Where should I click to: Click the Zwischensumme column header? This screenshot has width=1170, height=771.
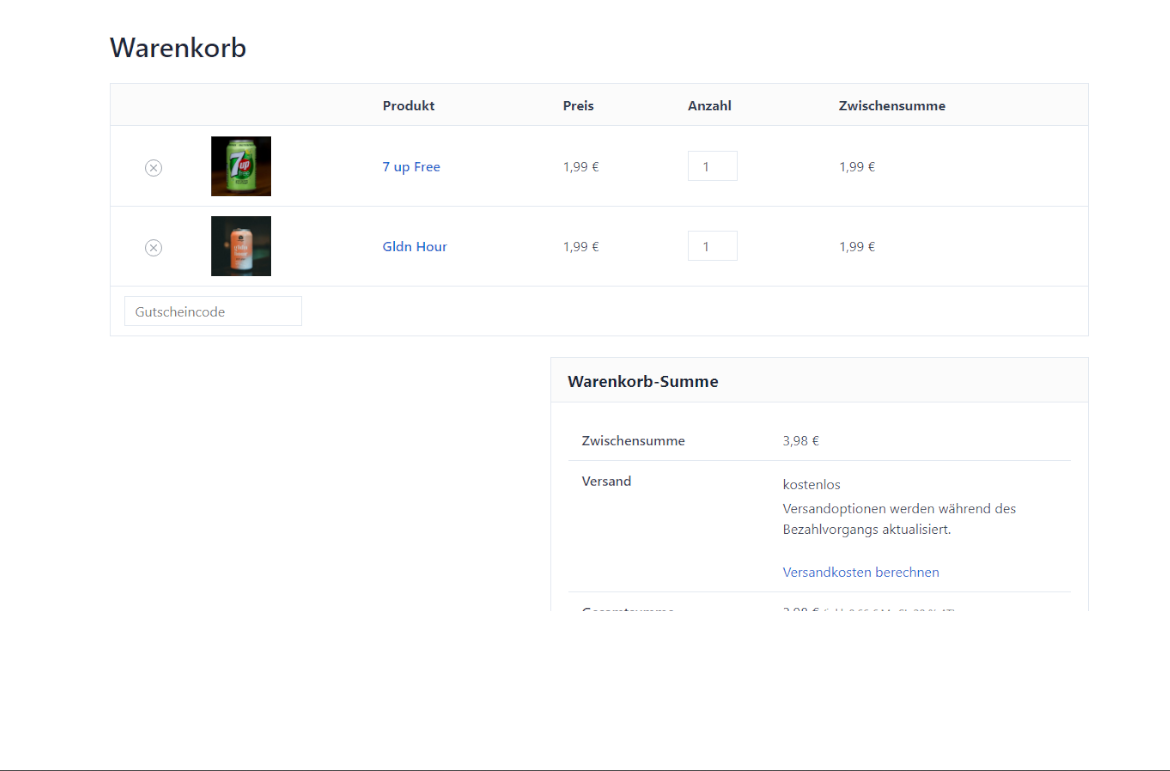click(x=892, y=105)
